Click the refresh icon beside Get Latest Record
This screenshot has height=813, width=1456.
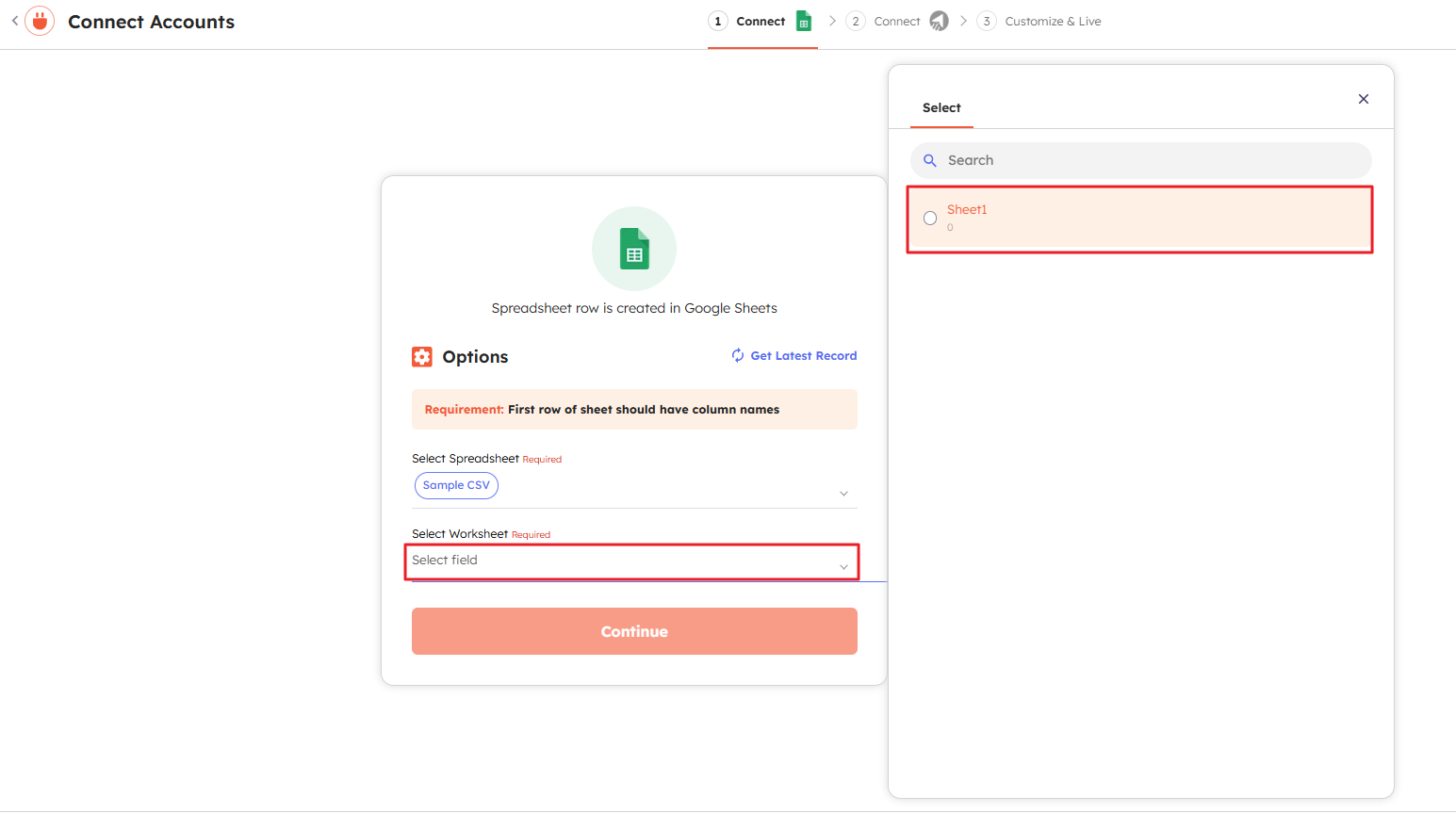pyautogui.click(x=738, y=355)
